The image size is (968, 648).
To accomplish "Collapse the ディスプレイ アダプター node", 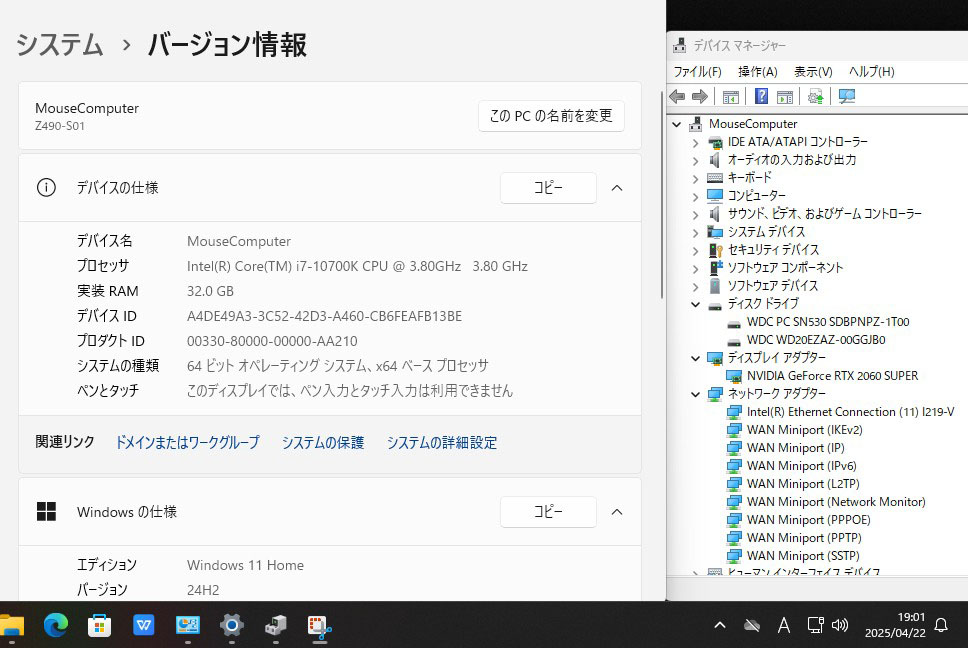I will pos(696,358).
